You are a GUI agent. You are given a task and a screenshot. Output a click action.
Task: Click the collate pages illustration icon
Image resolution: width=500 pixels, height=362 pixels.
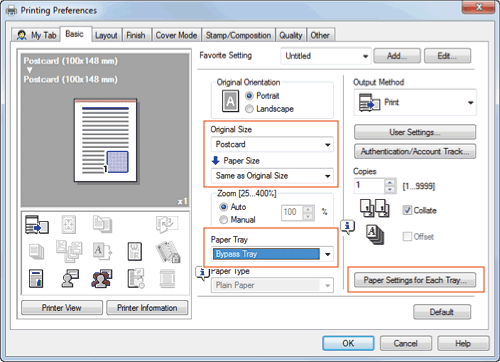[x=375, y=209]
